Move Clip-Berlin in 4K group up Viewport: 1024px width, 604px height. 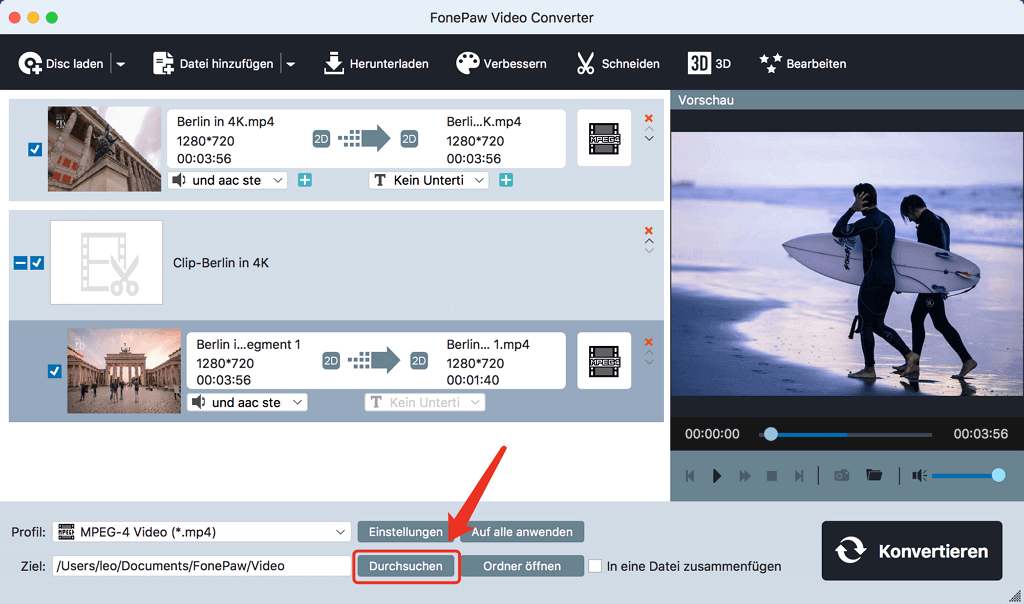tap(649, 241)
